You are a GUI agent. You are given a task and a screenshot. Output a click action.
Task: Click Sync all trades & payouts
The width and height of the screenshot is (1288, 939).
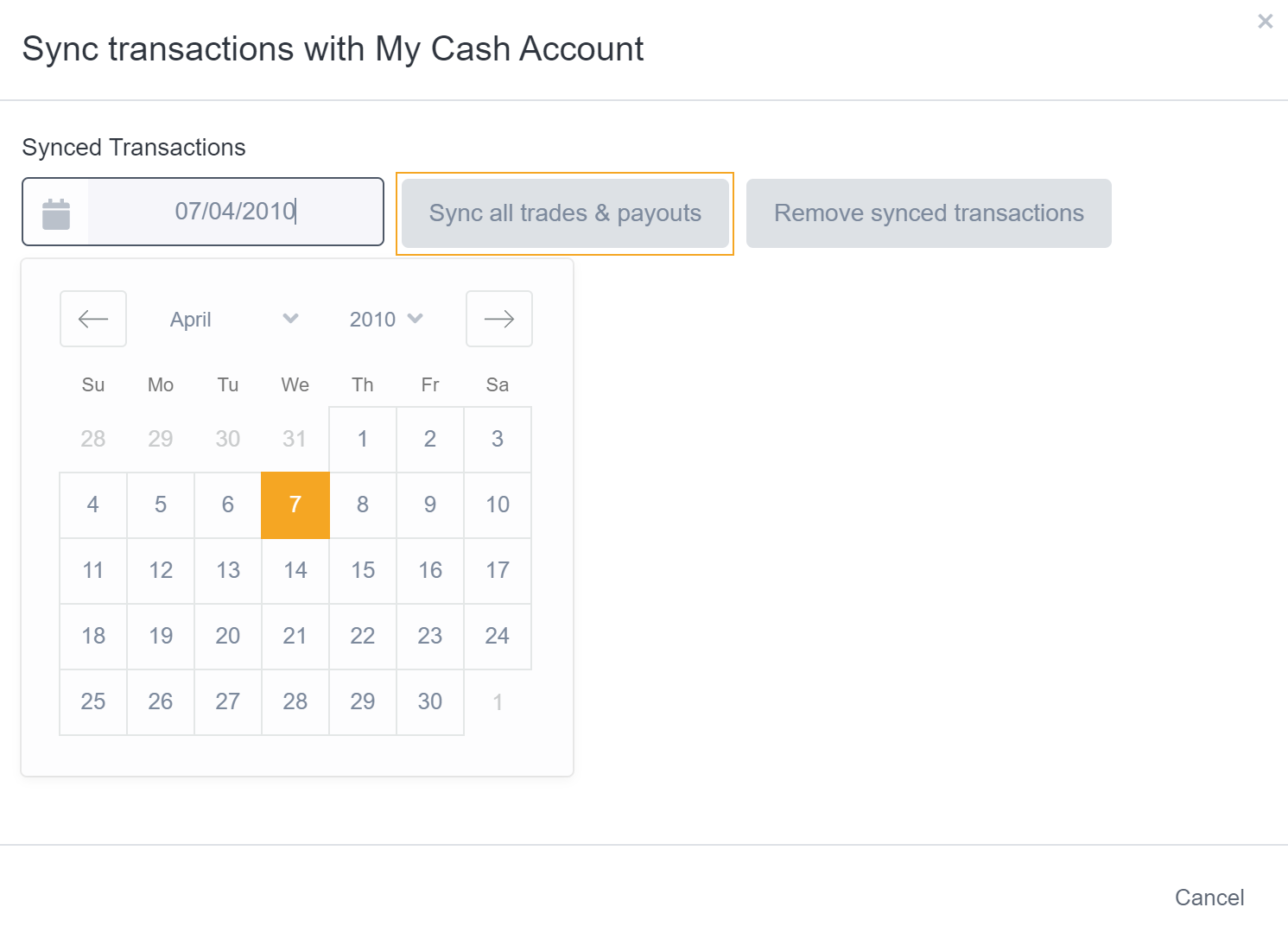[564, 213]
